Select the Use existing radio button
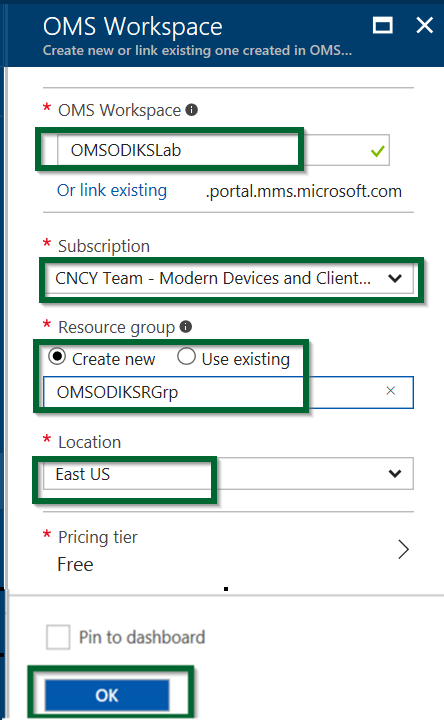Viewport: 444px width, 720px height. [186, 356]
